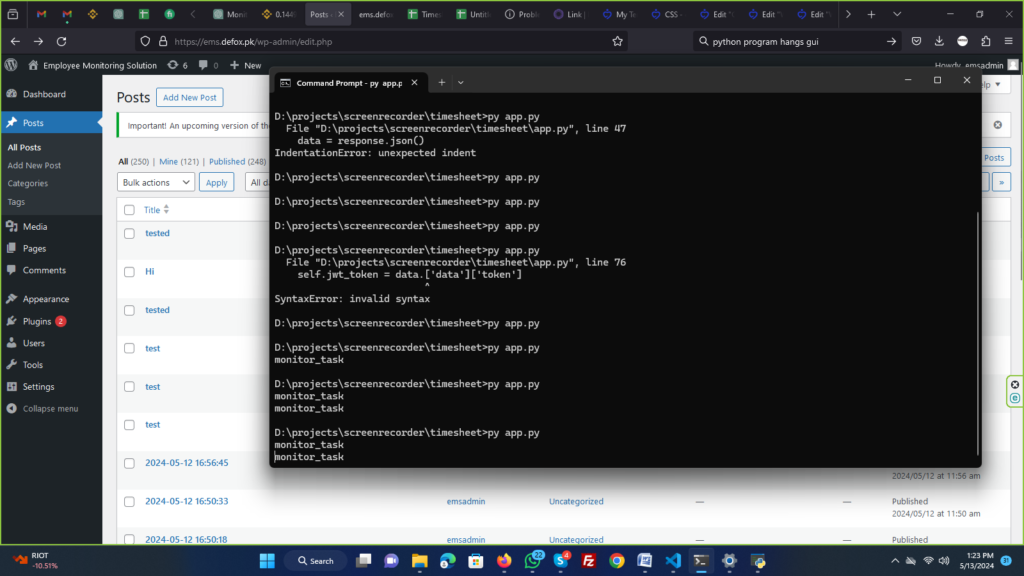Image resolution: width=1024 pixels, height=576 pixels.
Task: Open Firefox downloads panel
Action: [x=939, y=41]
